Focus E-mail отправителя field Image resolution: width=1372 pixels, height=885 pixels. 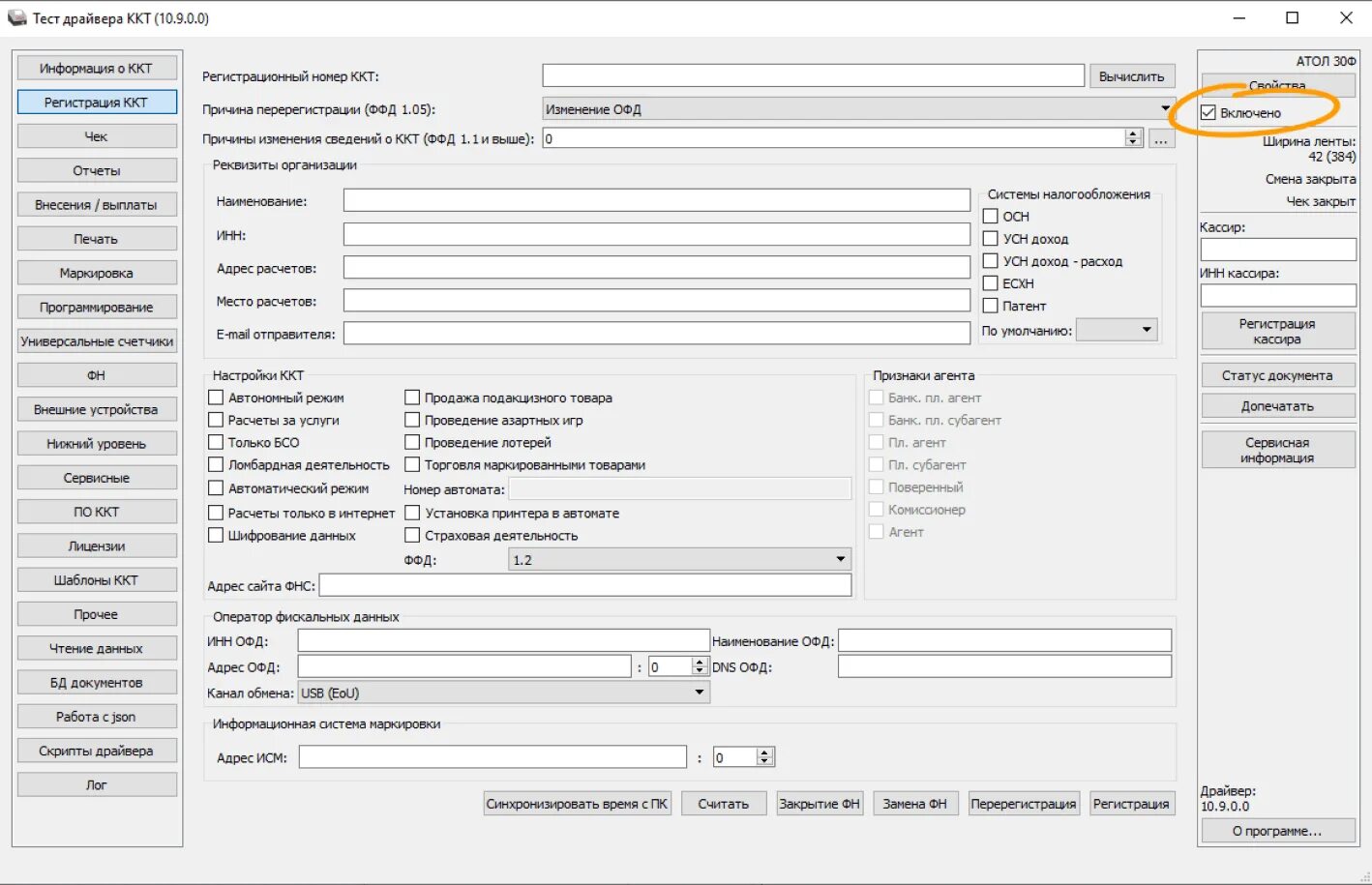(657, 334)
